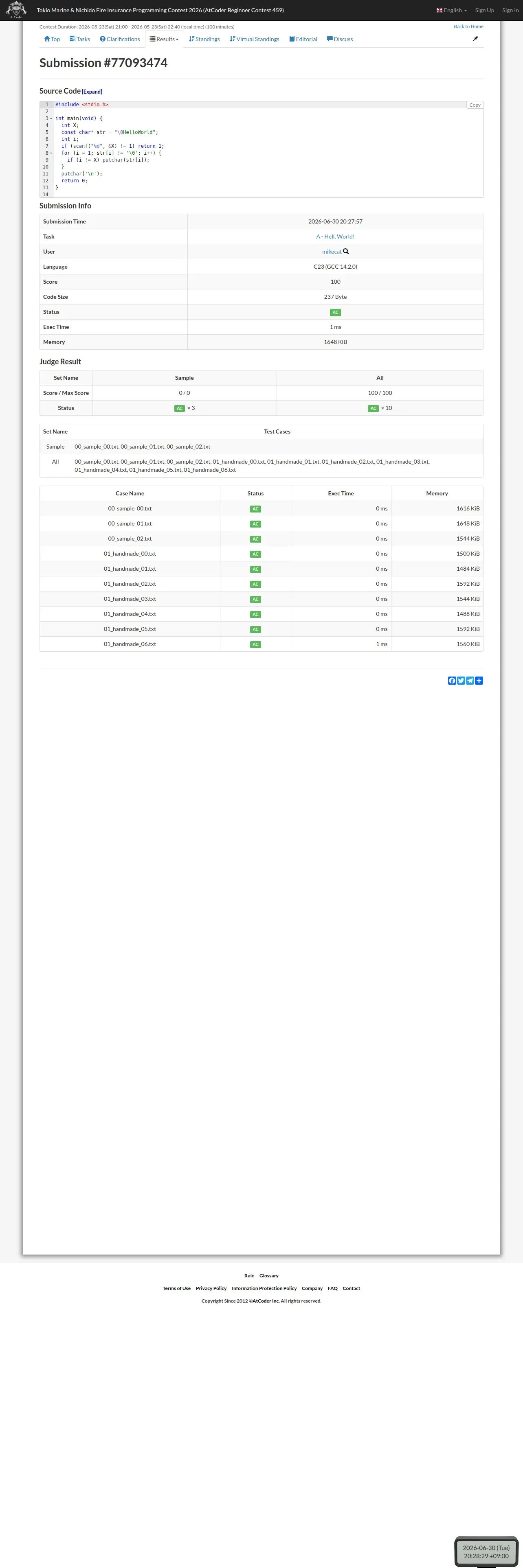
Task: Share the submission via Telegram
Action: [x=470, y=681]
